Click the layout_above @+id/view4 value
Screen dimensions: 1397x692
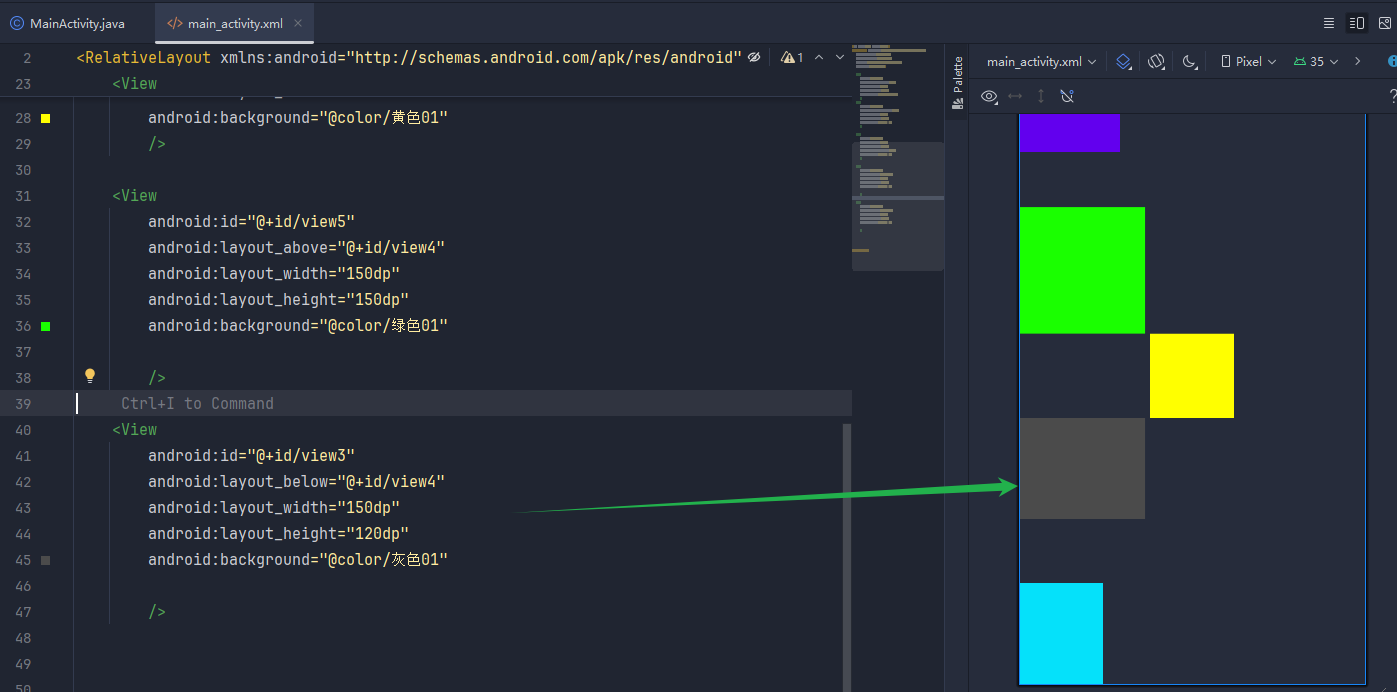point(391,248)
